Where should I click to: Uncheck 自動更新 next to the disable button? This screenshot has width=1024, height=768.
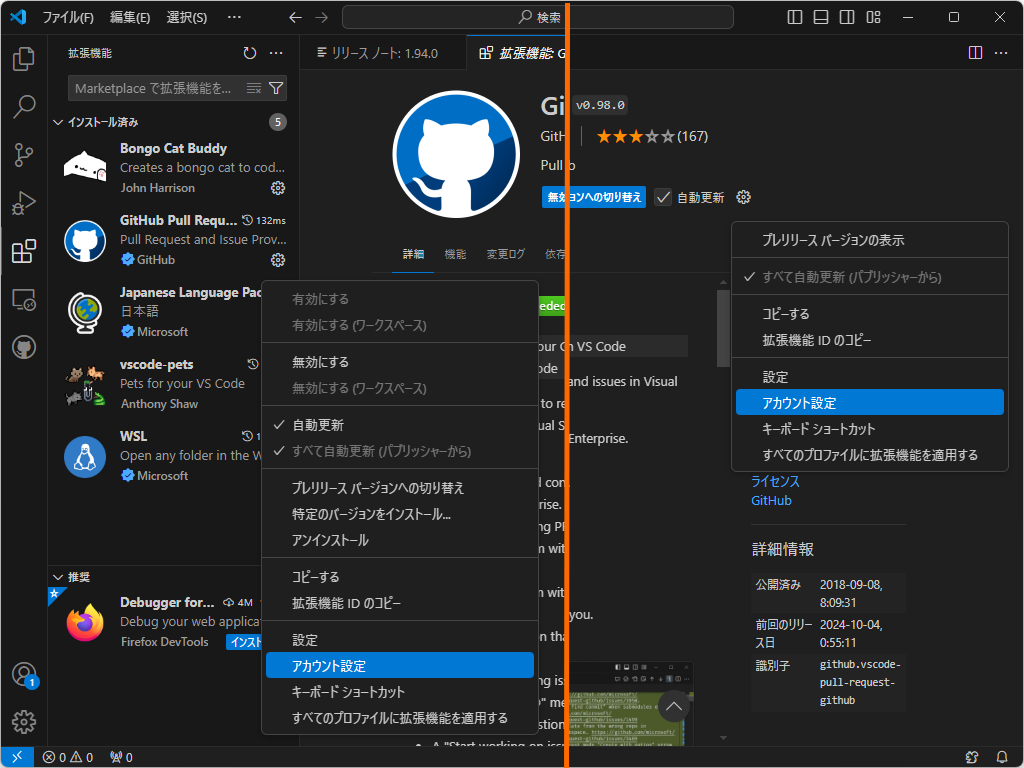662,197
